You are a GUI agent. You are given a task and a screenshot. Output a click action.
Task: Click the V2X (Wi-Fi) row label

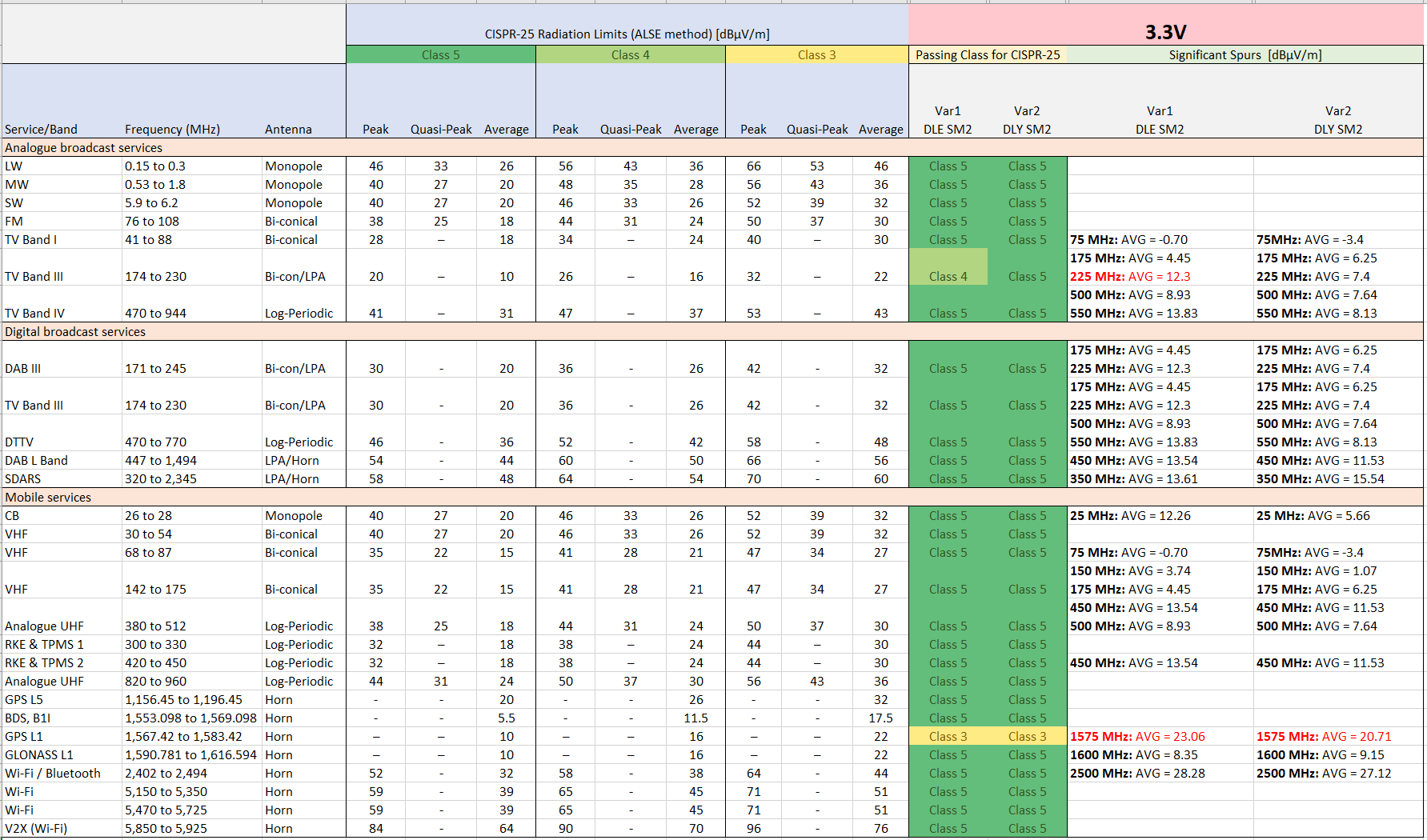pos(36,829)
